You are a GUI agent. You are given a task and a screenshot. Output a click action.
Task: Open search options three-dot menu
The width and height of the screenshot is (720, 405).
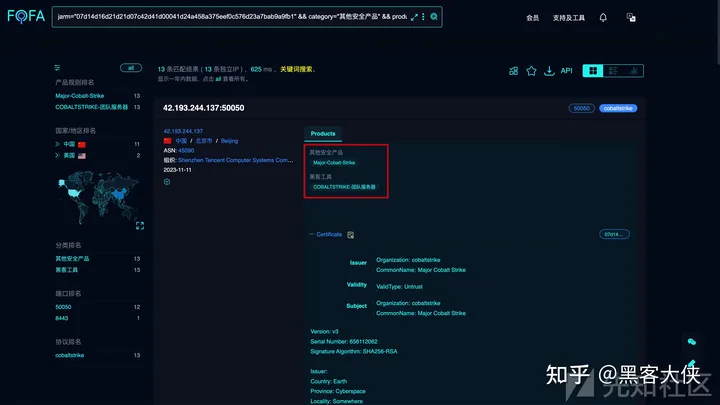pyautogui.click(x=423, y=17)
